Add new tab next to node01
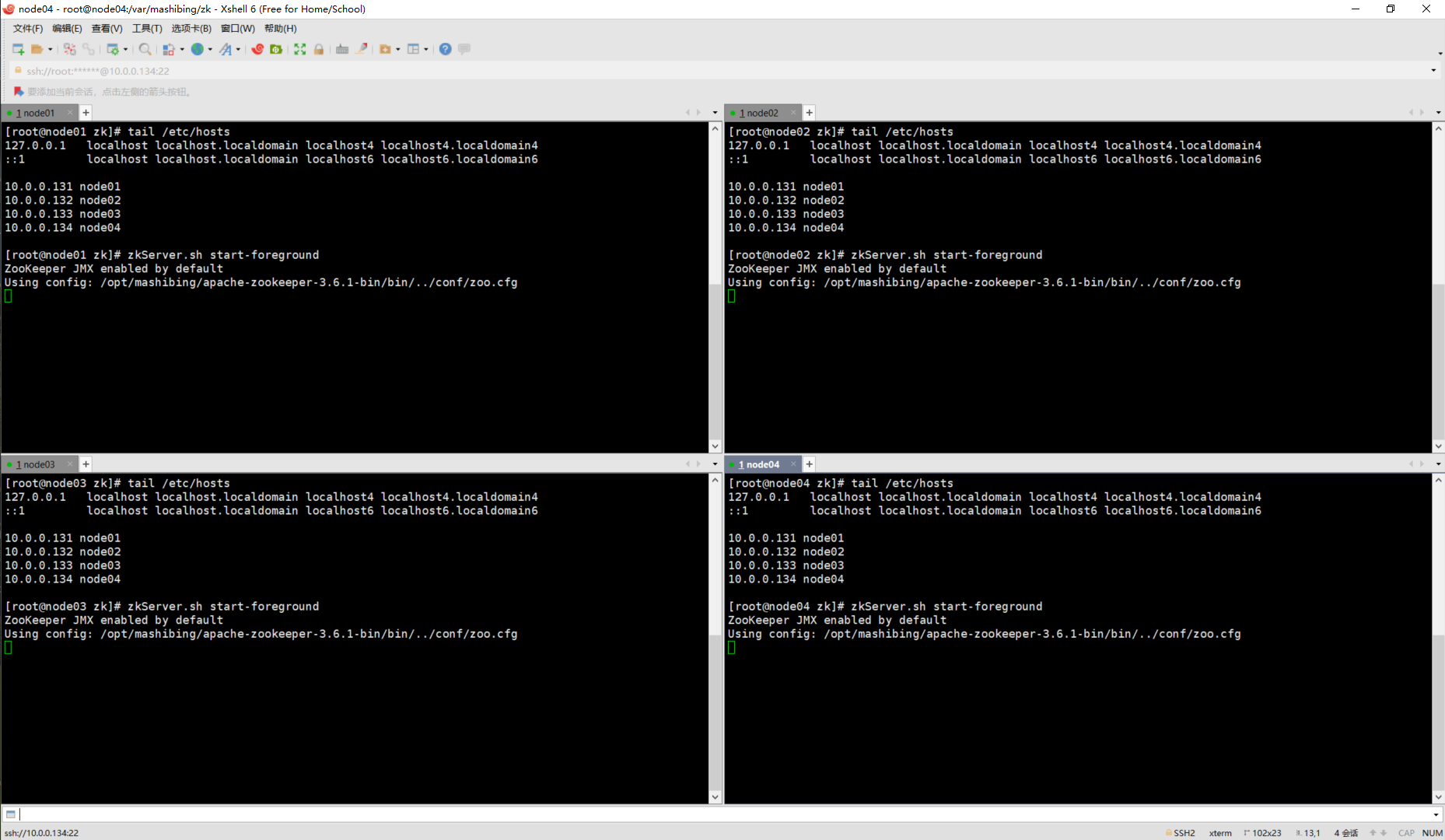This screenshot has height=840, width=1445. (86, 113)
